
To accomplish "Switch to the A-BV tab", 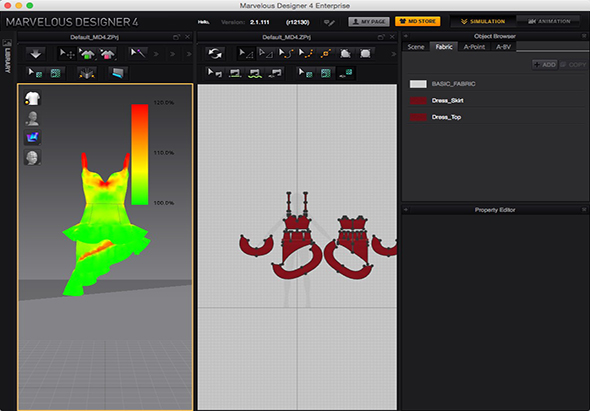I will (503, 47).
